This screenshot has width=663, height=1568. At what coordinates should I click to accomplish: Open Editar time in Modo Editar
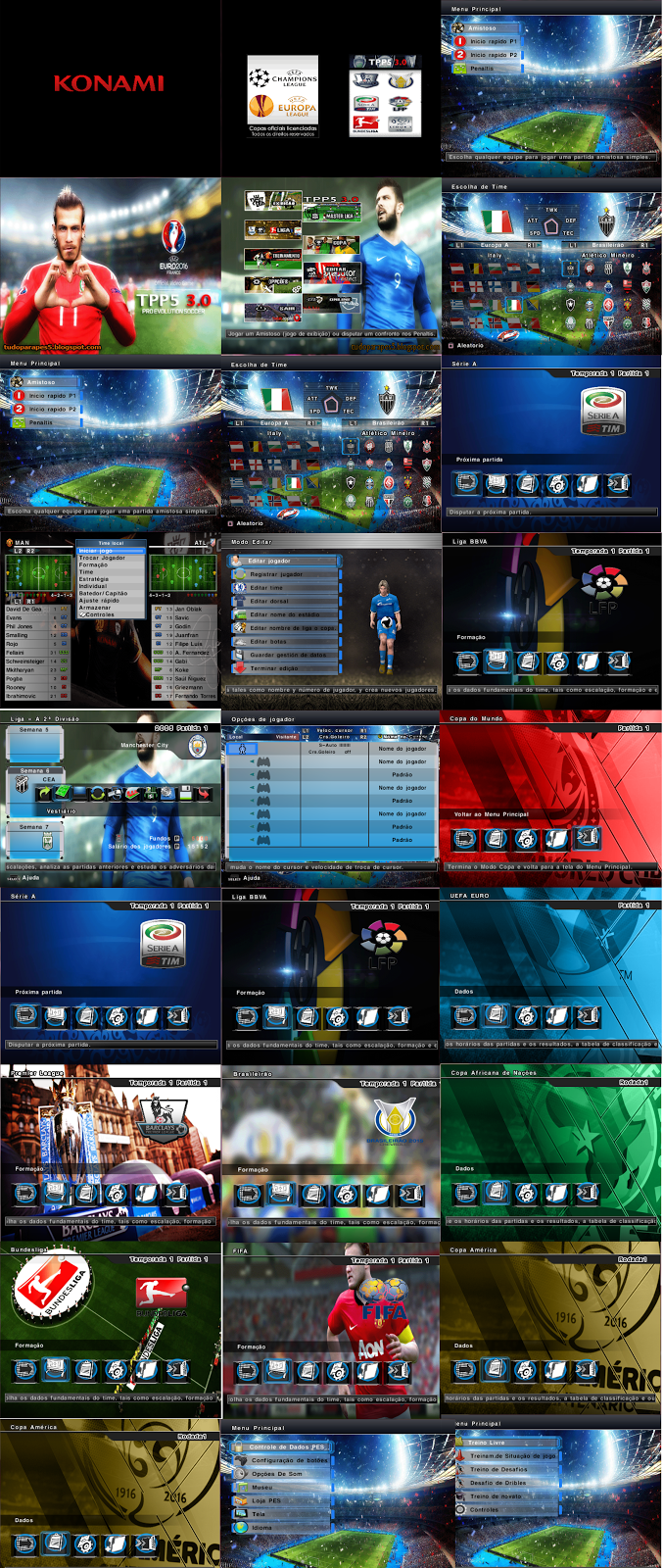[285, 588]
